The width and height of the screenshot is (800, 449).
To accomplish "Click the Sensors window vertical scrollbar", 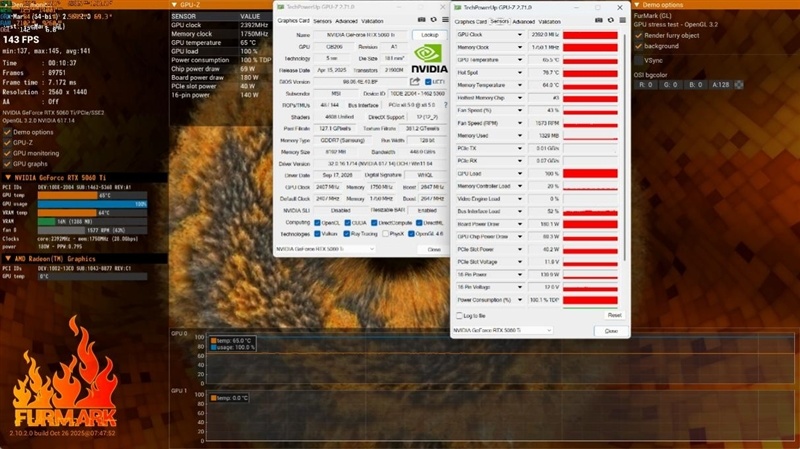I will point(625,146).
